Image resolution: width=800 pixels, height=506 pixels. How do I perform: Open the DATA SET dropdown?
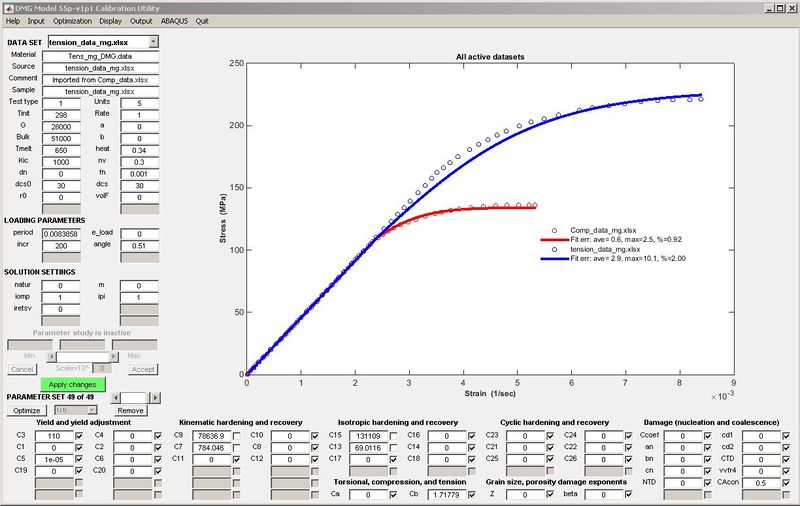[x=153, y=42]
